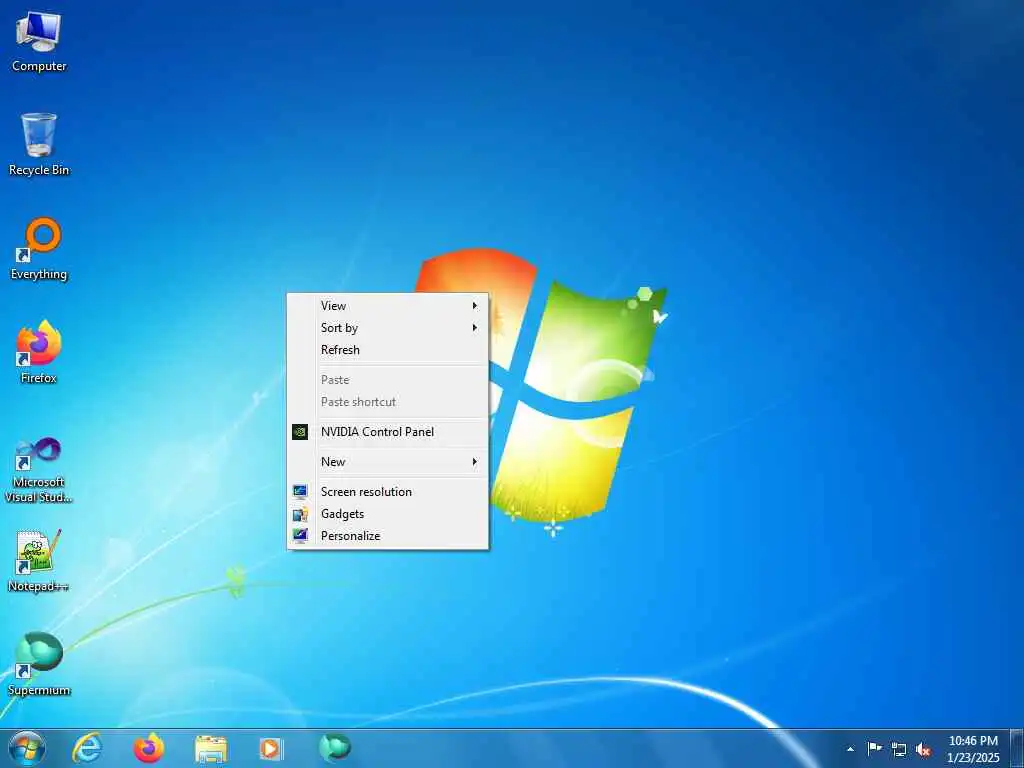Show hidden tray icons arrow

850,749
